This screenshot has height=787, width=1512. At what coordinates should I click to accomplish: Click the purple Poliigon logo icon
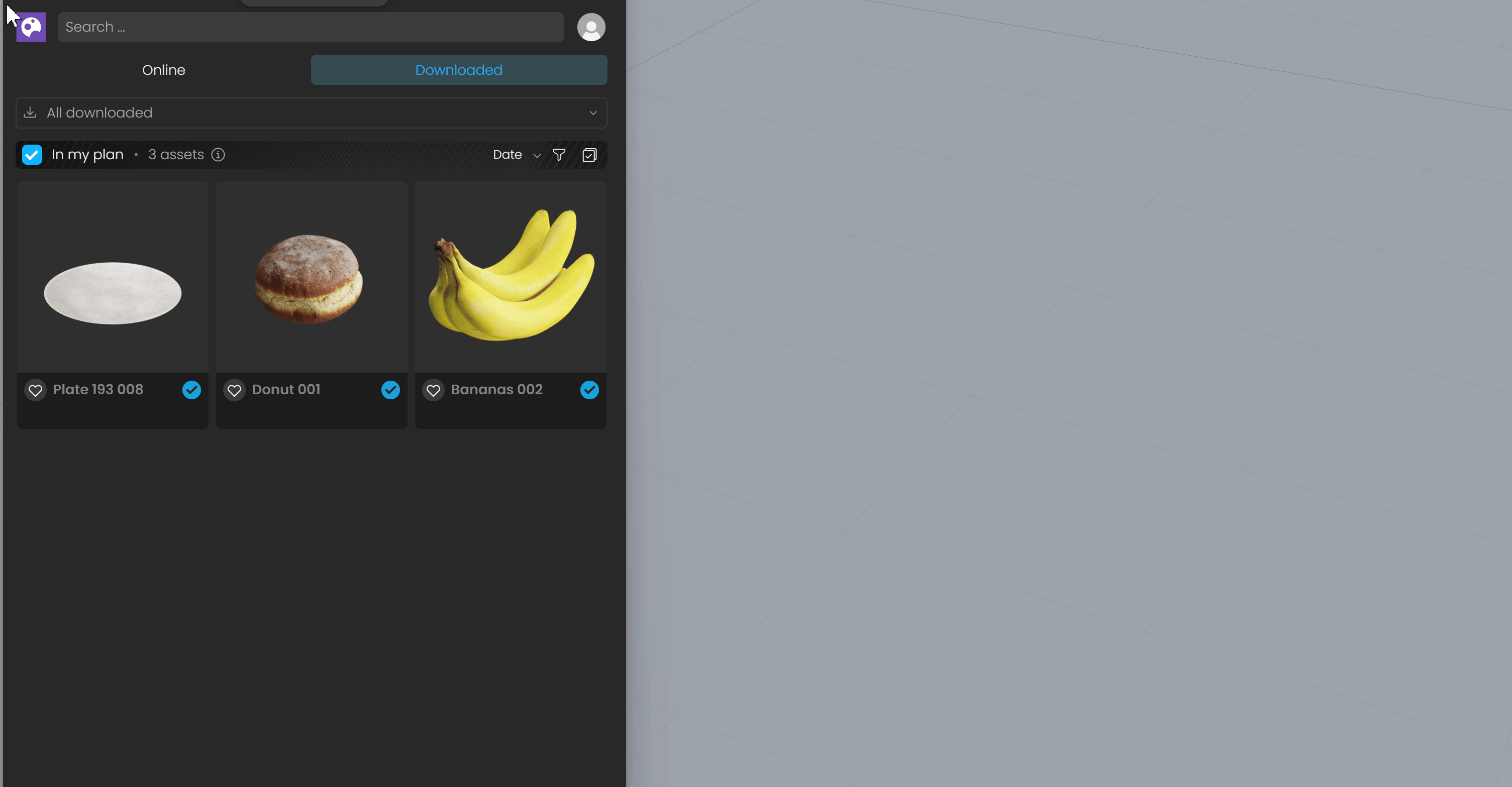tap(31, 27)
